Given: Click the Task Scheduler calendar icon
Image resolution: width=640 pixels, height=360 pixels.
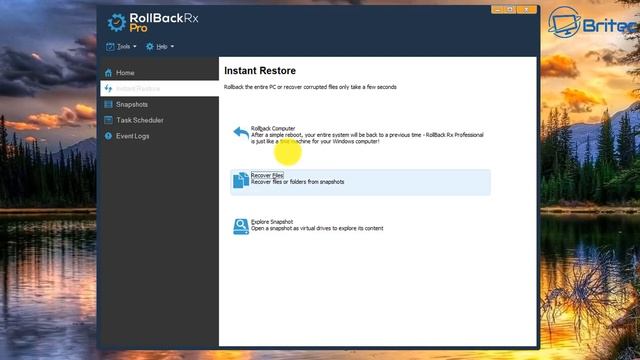Looking at the screenshot, I should click(108, 120).
